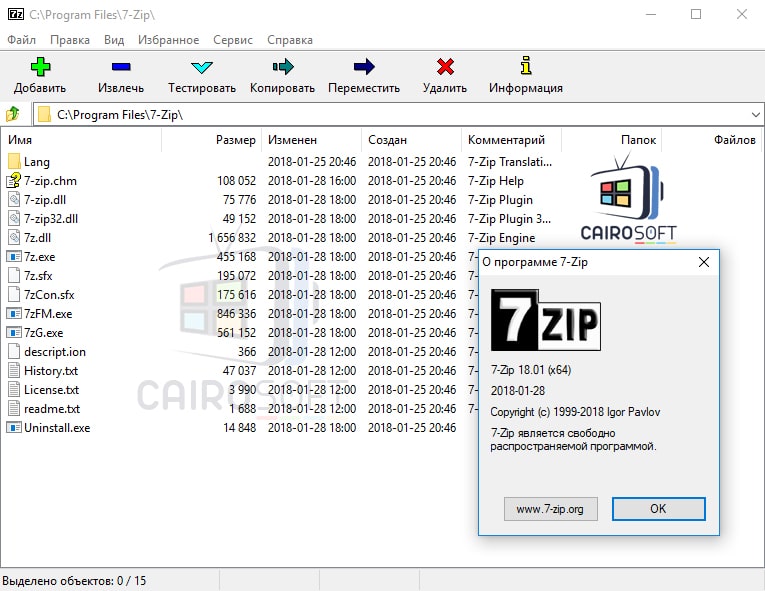Open the Вид menu
This screenshot has height=591, width=765.
coord(114,40)
